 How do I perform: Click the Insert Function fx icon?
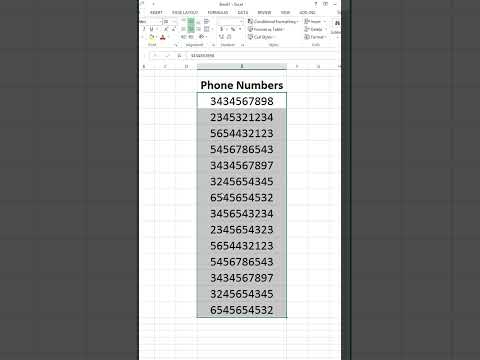coord(179,56)
